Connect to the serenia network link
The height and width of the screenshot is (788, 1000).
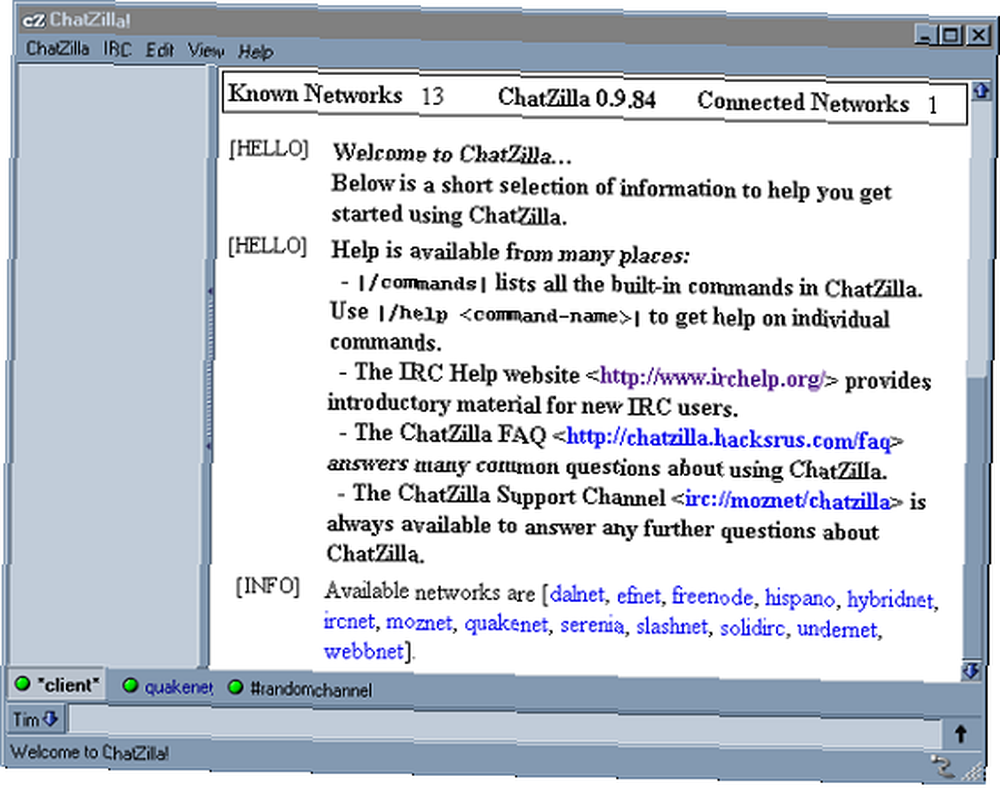592,625
